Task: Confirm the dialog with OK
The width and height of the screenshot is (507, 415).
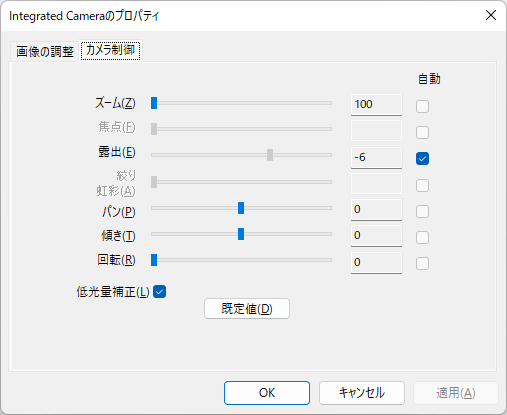Action: [x=267, y=393]
